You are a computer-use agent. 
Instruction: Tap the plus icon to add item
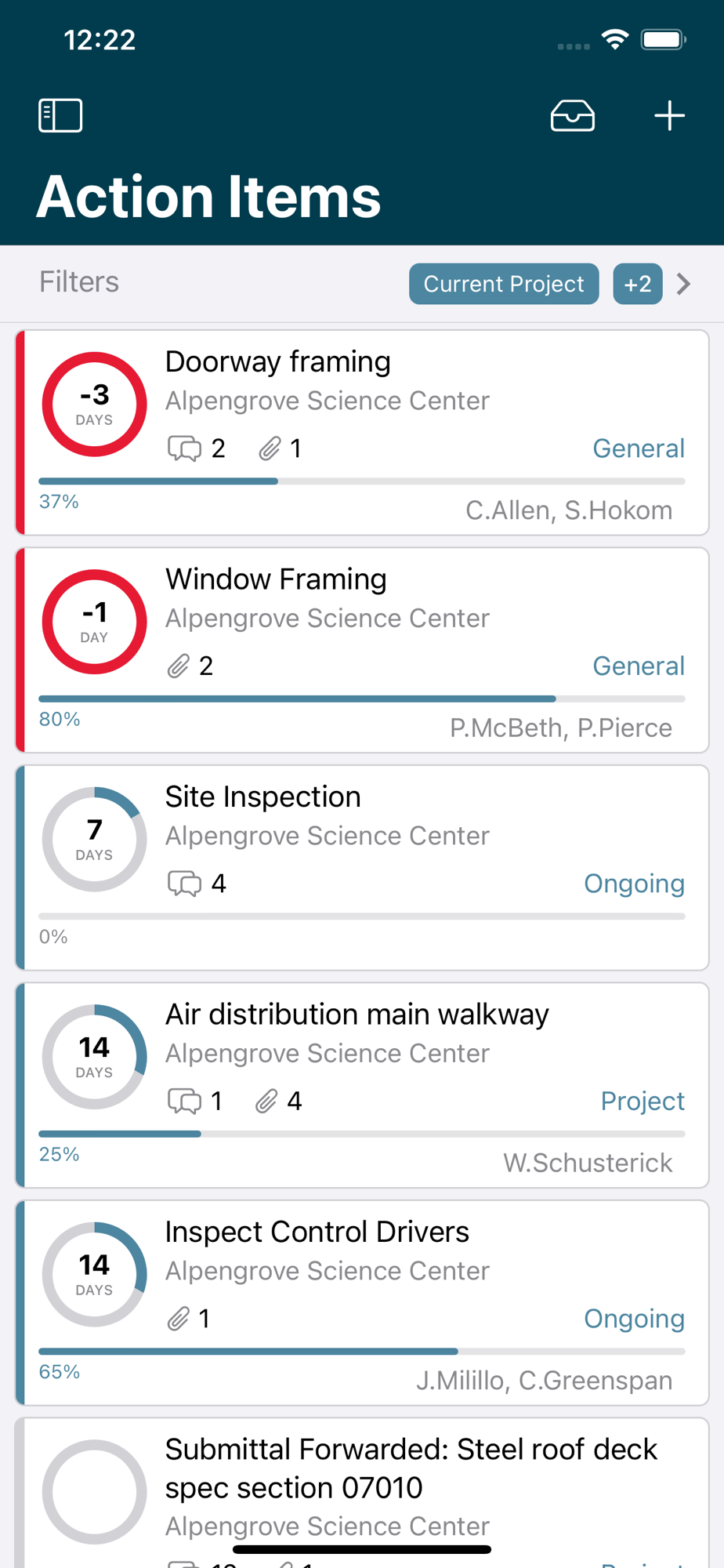(669, 116)
